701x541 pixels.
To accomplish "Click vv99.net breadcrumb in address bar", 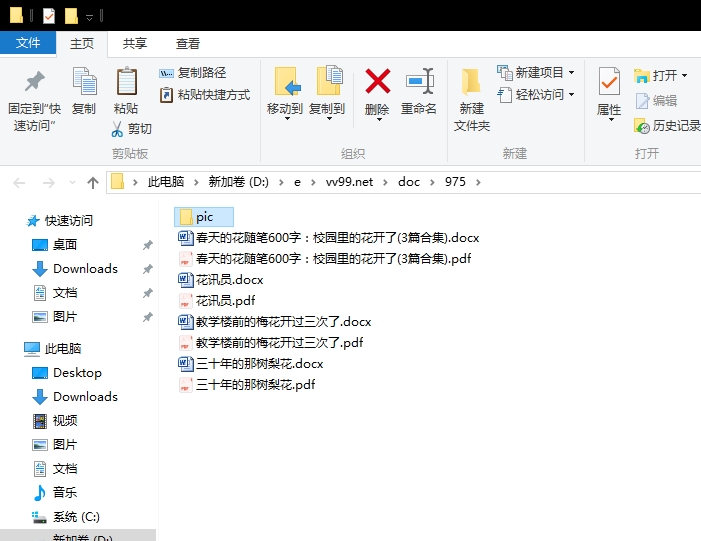I will coord(349,182).
